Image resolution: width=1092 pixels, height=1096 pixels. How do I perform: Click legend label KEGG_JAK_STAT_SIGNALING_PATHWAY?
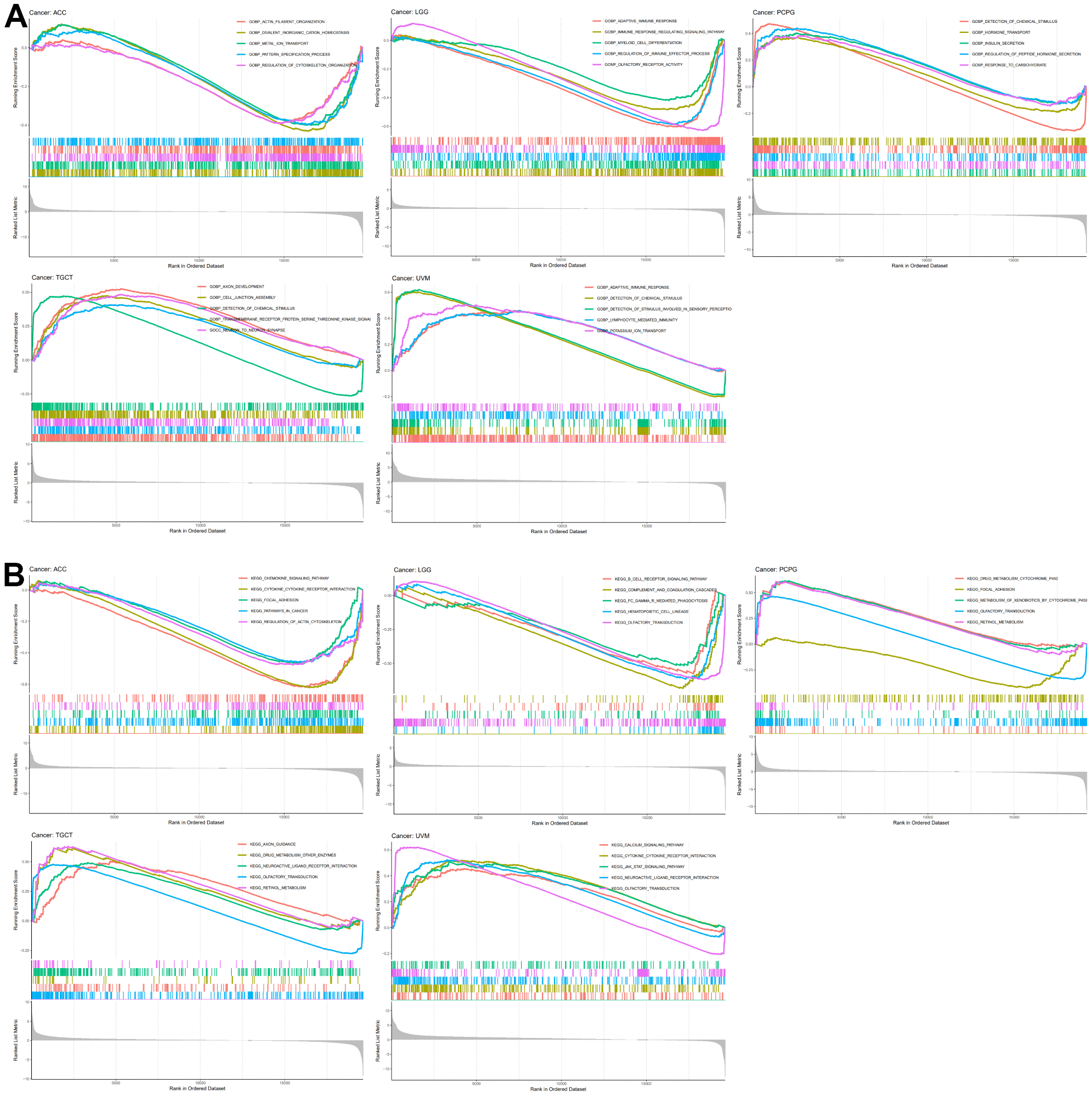(x=648, y=867)
